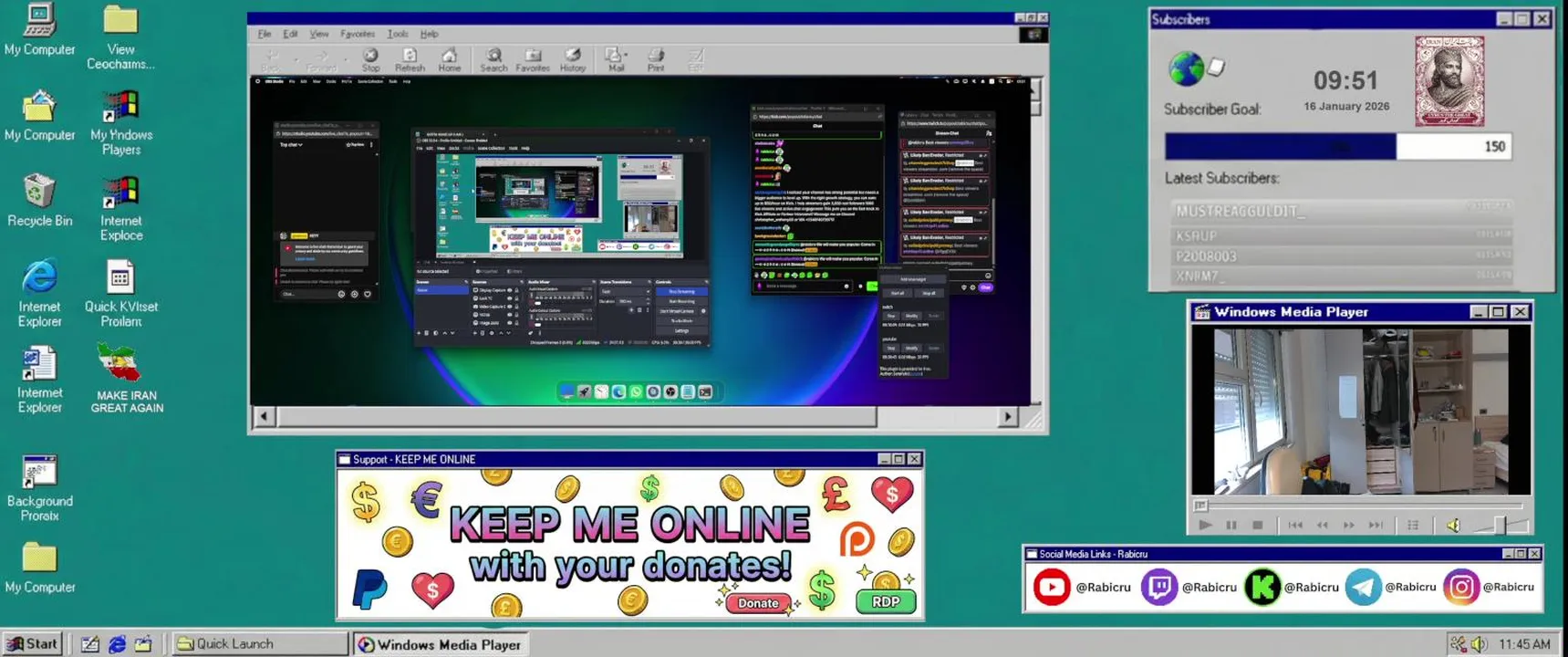The height and width of the screenshot is (657, 1568).
Task: Open the Telegram @Rabicru icon
Action: (x=1363, y=587)
